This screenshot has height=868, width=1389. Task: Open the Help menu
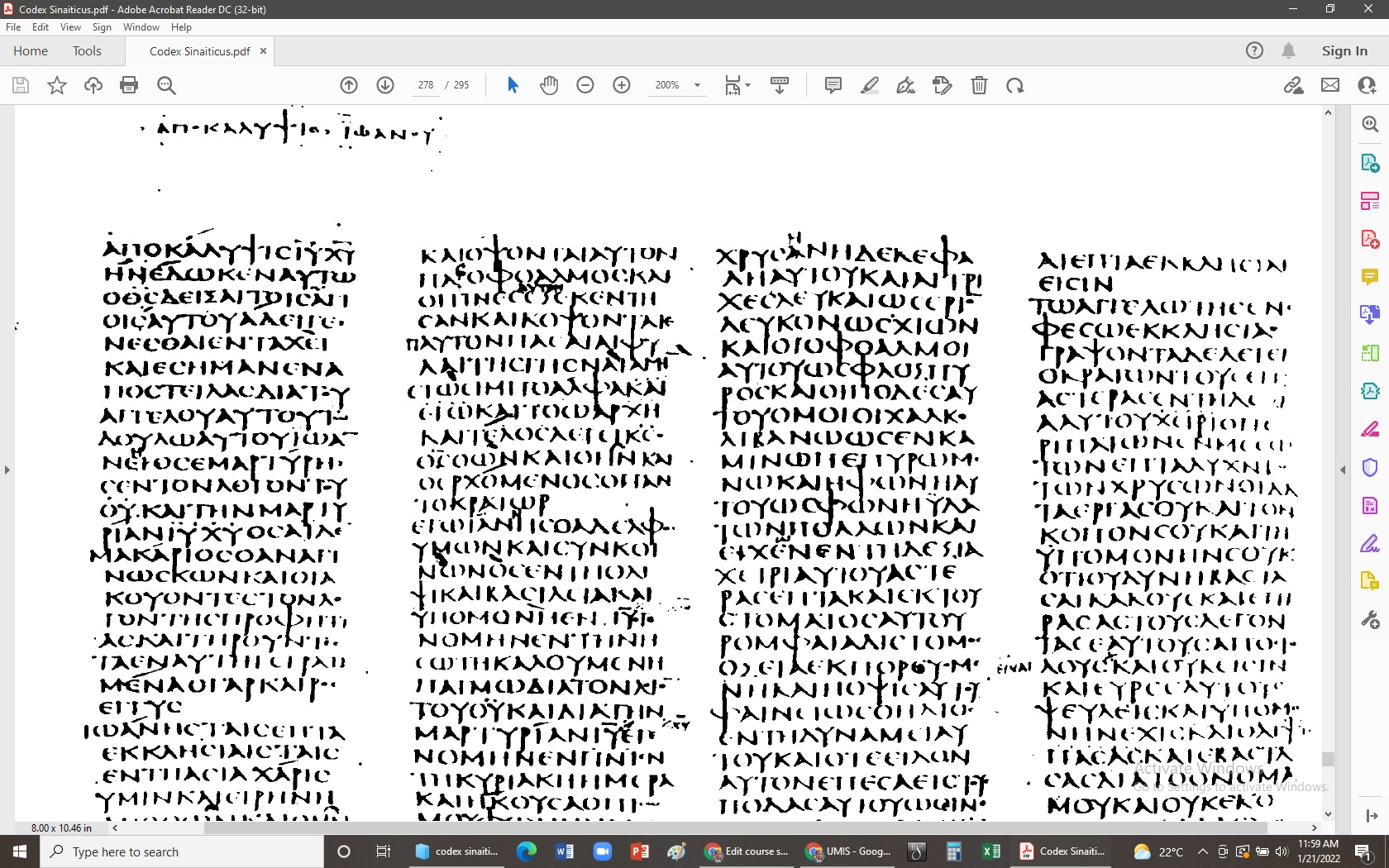pos(181,27)
